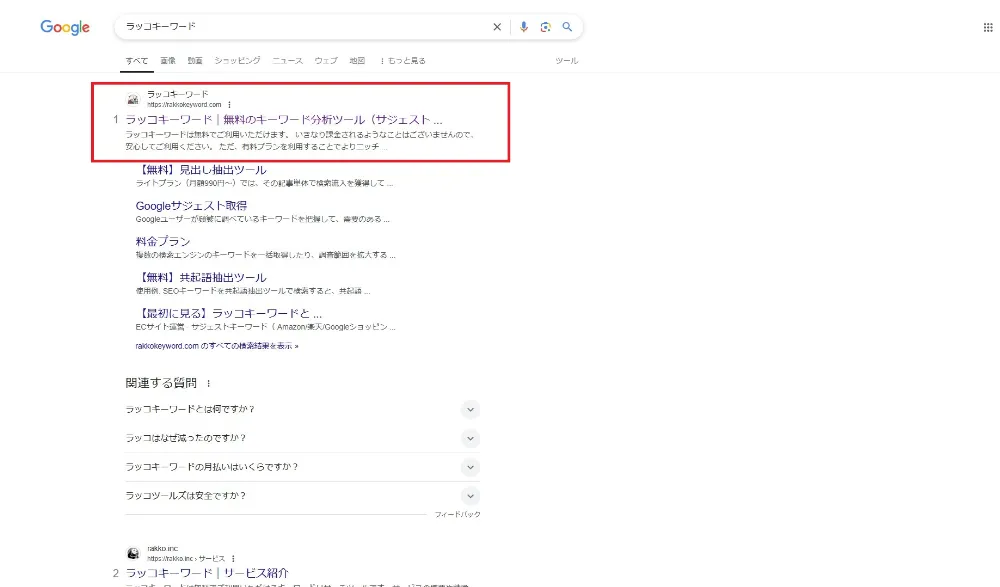1000x587 pixels.
Task: Switch to the 画像 tab
Action: point(168,61)
